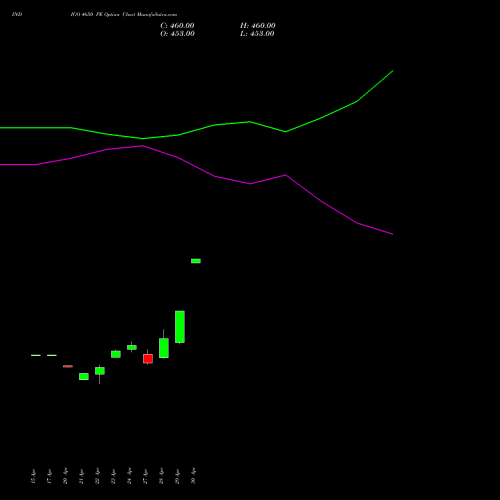This screenshot has height=500, width=500.
Task: Select the red candle for 27 Apr
Action: (148, 358)
